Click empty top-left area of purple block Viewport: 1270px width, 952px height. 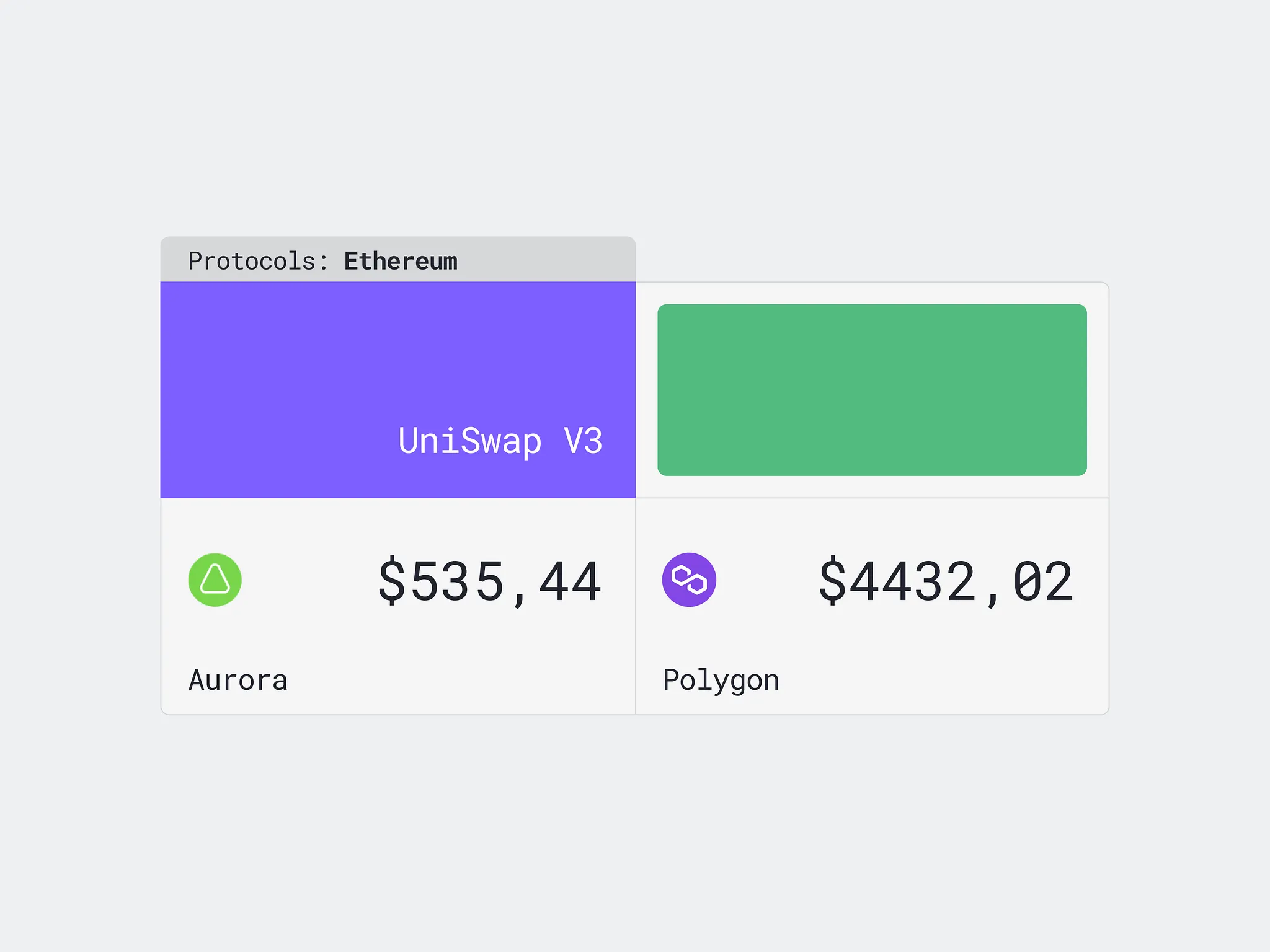point(248,328)
